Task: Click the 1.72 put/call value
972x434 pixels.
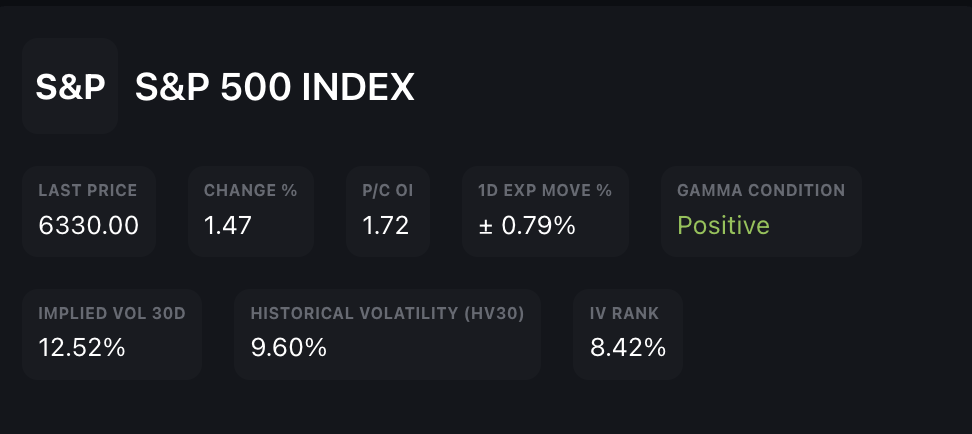Action: click(386, 225)
